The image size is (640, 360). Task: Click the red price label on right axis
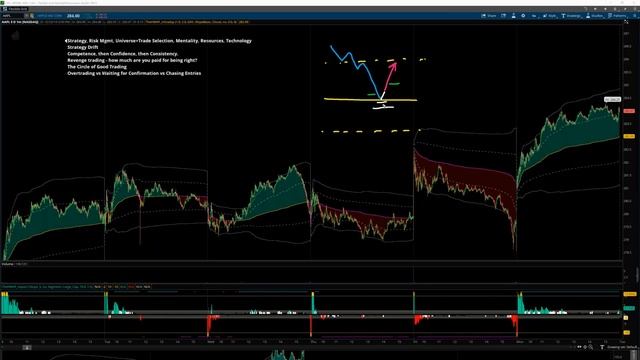(629, 111)
